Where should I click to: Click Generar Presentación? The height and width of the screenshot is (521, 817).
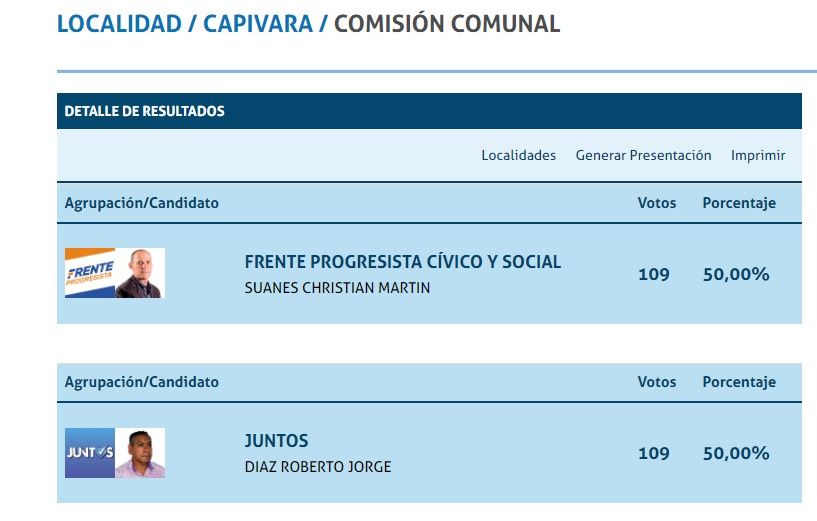point(643,155)
